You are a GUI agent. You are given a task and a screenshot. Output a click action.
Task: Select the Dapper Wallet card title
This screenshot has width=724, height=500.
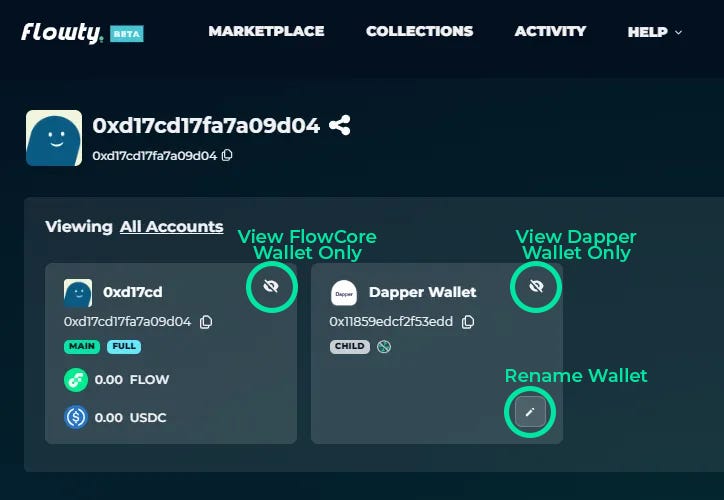(x=422, y=292)
